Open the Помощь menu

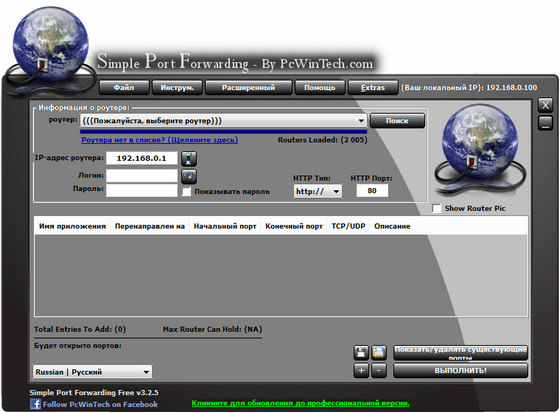tap(320, 88)
